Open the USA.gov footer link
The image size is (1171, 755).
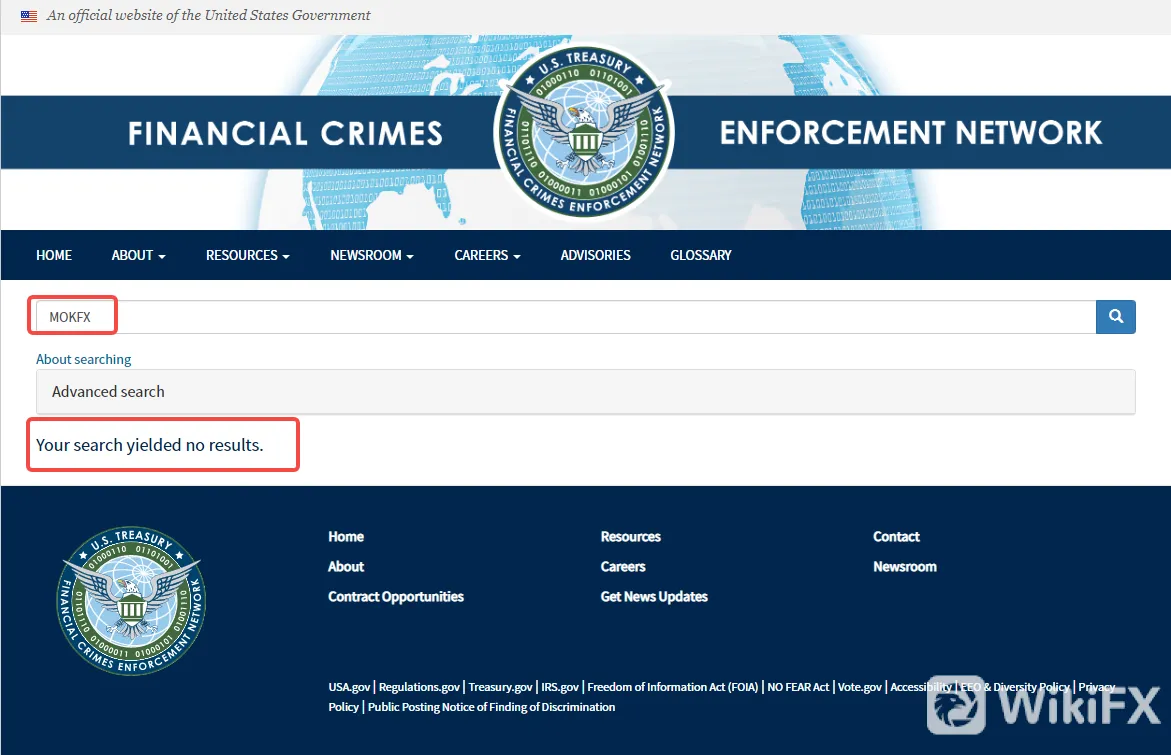[x=349, y=687]
